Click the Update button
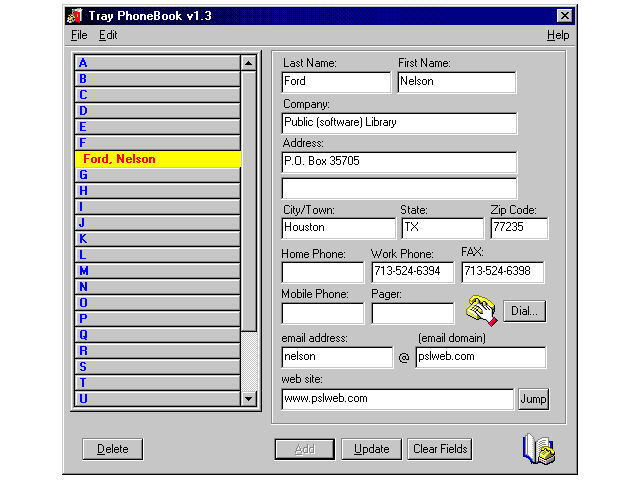This screenshot has height=480, width=640. point(371,449)
